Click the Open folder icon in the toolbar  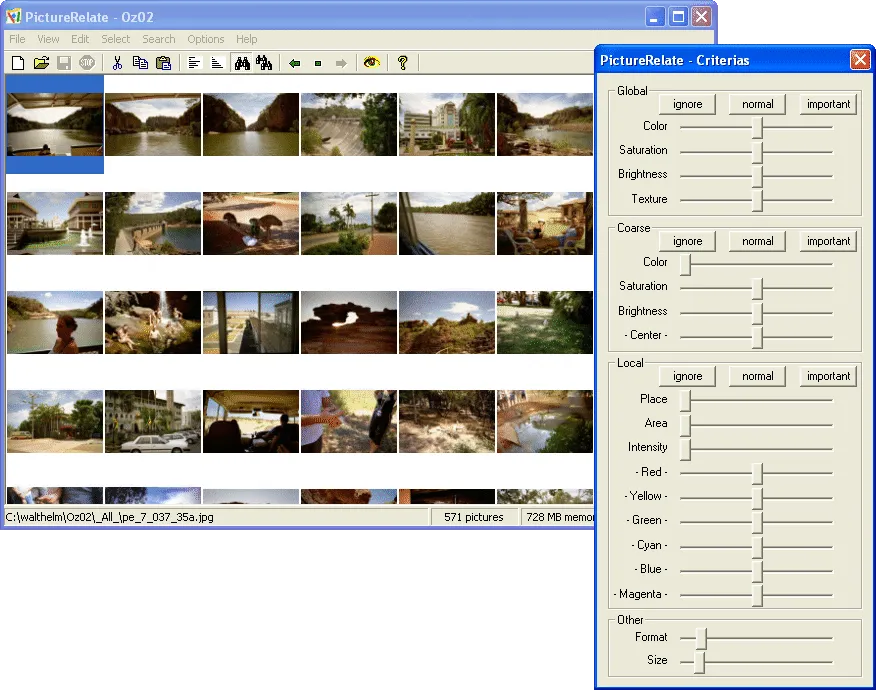[42, 62]
